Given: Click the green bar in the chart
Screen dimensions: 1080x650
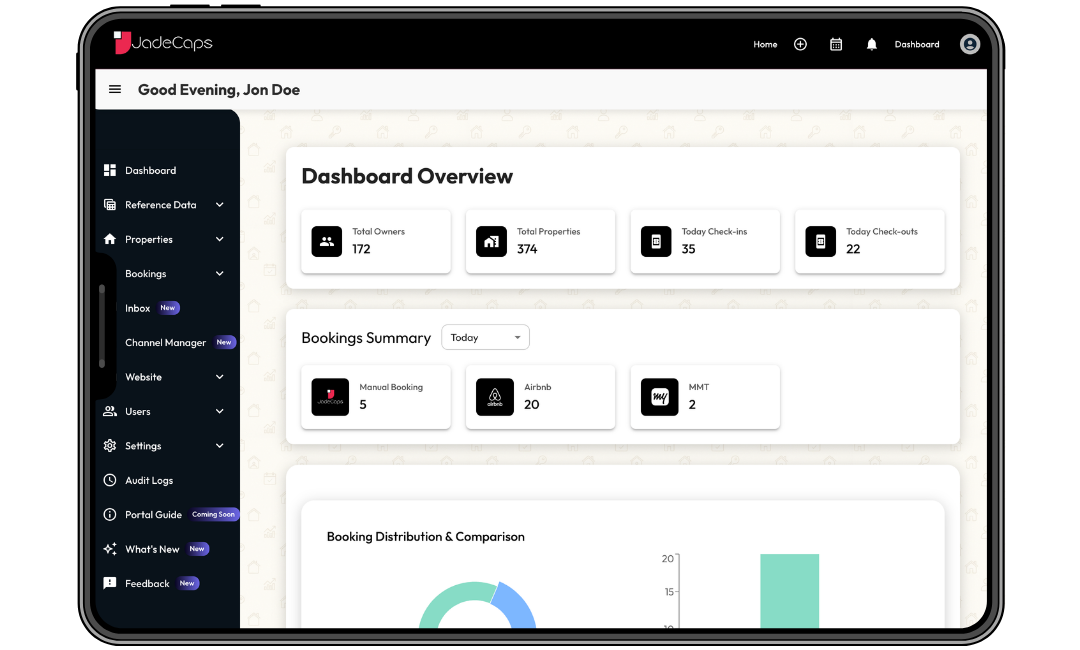Looking at the screenshot, I should [x=789, y=591].
